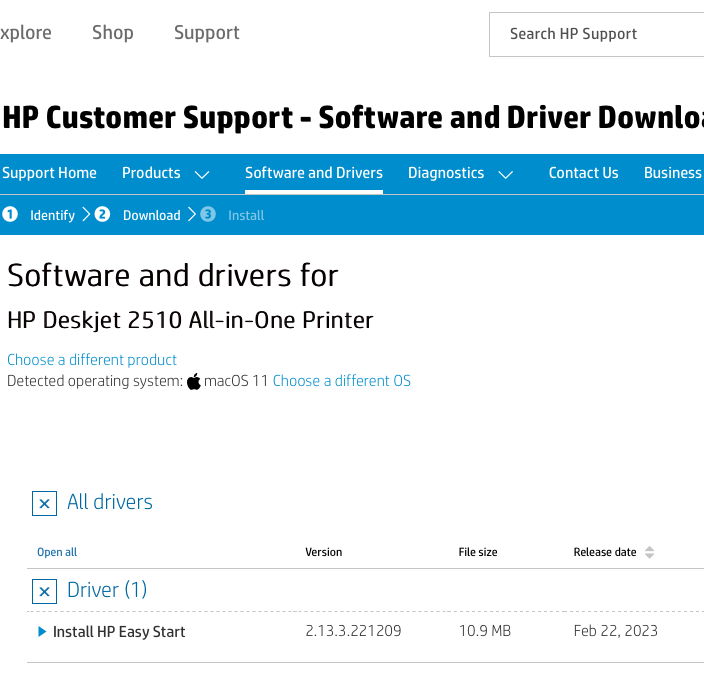This screenshot has height=676, width=704.
Task: Click Choose a different OS link
Action: tap(342, 381)
